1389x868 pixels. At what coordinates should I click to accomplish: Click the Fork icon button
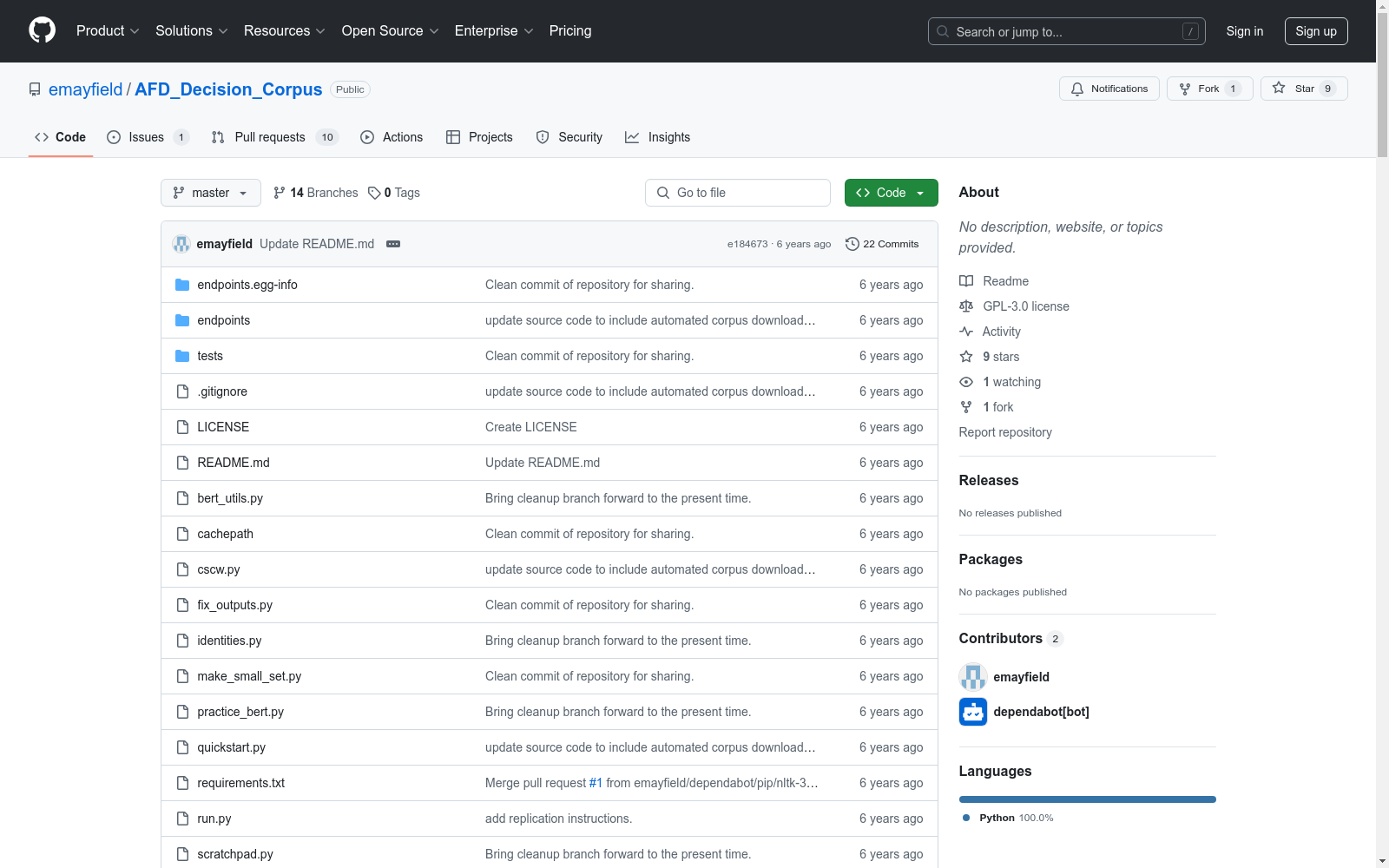click(x=1185, y=89)
